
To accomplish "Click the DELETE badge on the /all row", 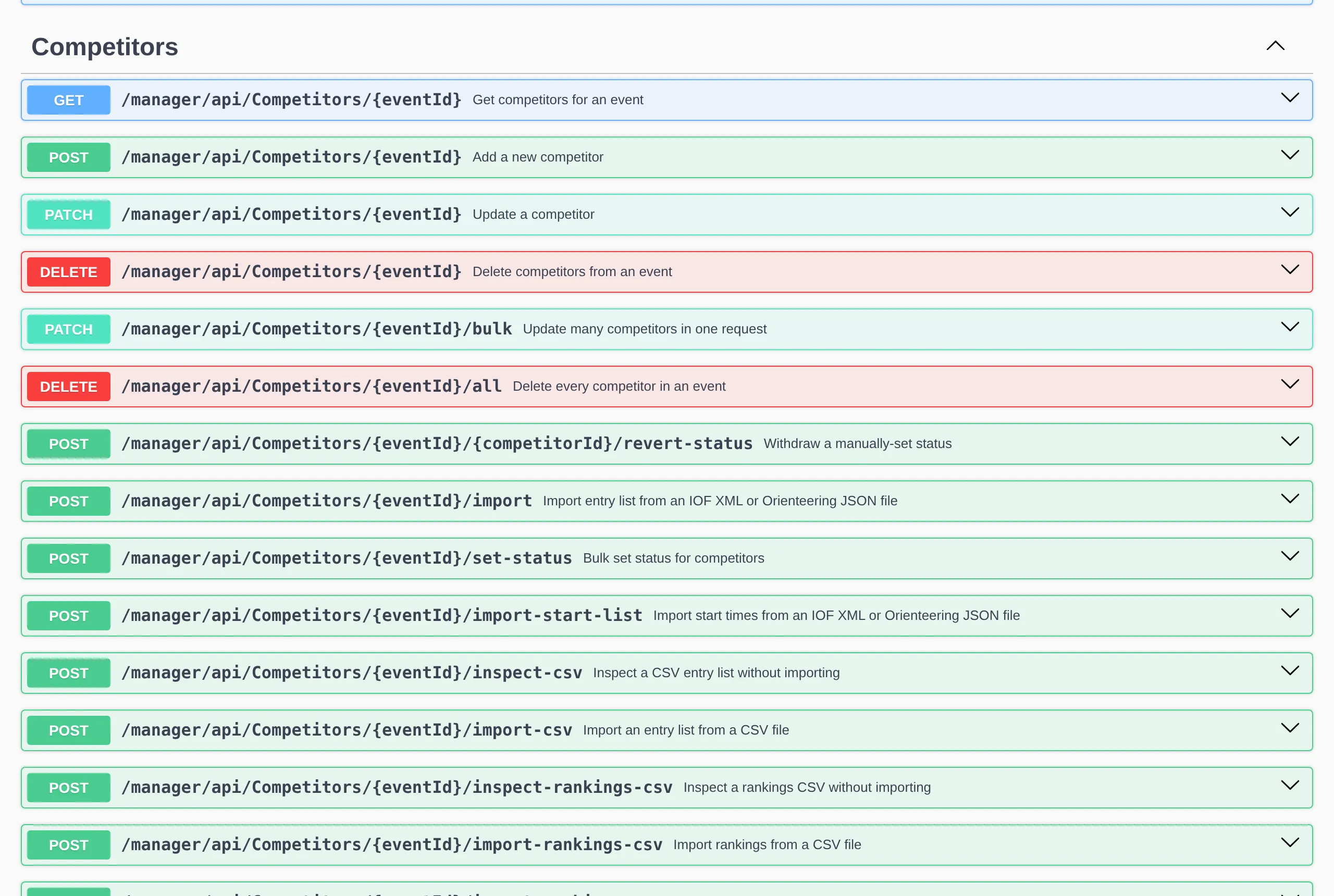I will pyautogui.click(x=69, y=387).
